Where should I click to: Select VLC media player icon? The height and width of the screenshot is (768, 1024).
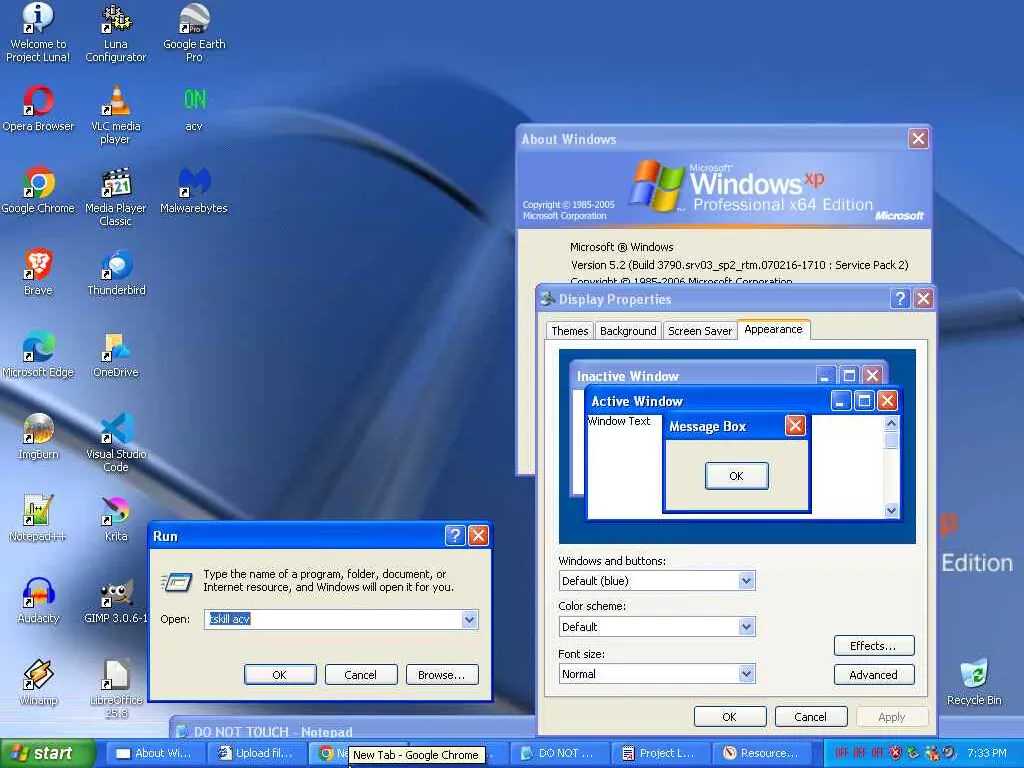coord(116,115)
